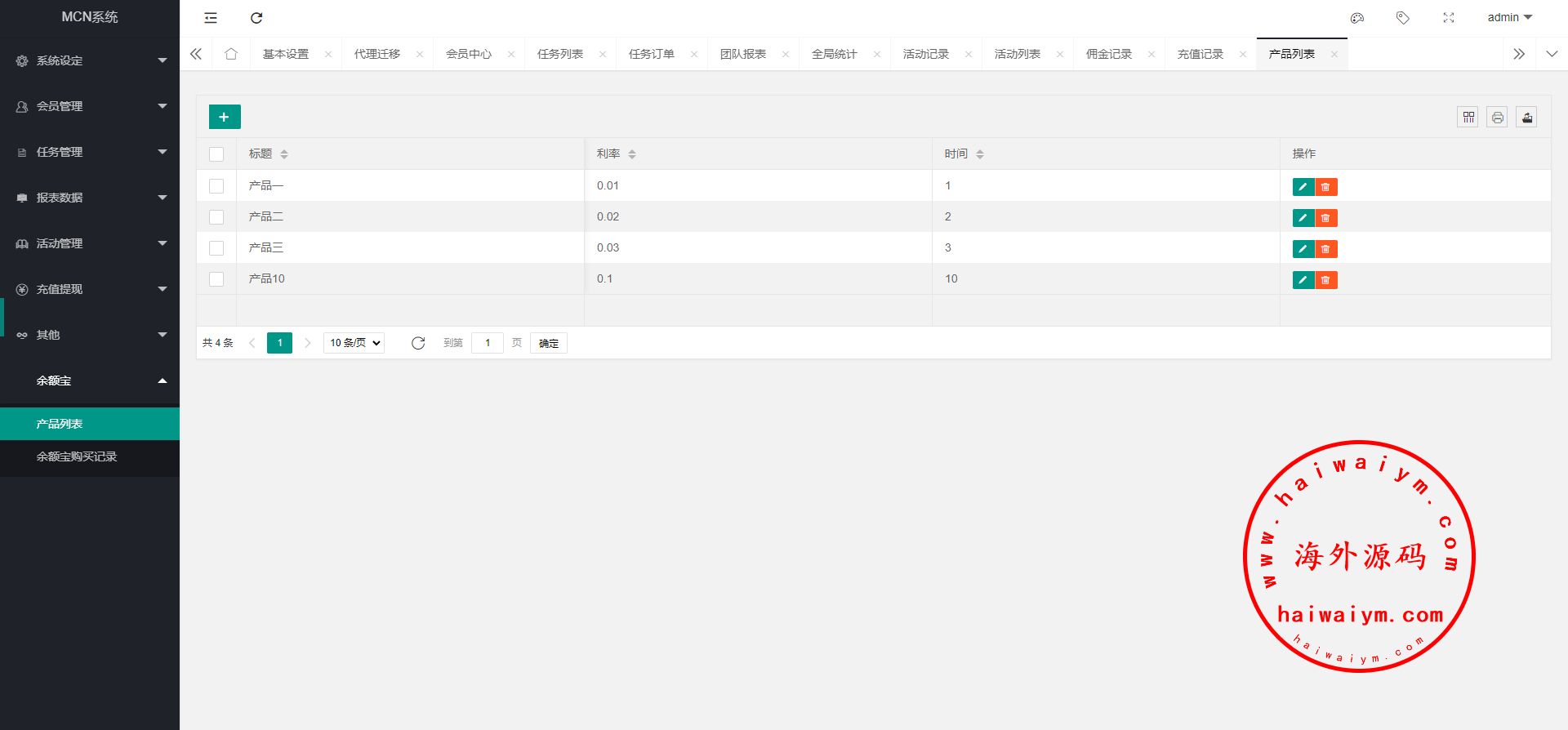Click the 确定 pagination button

coord(549,343)
